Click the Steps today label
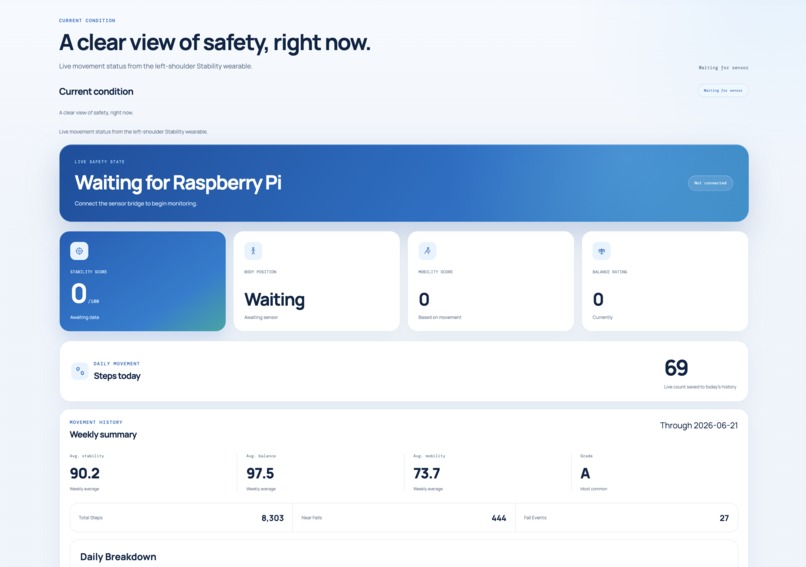 (117, 376)
